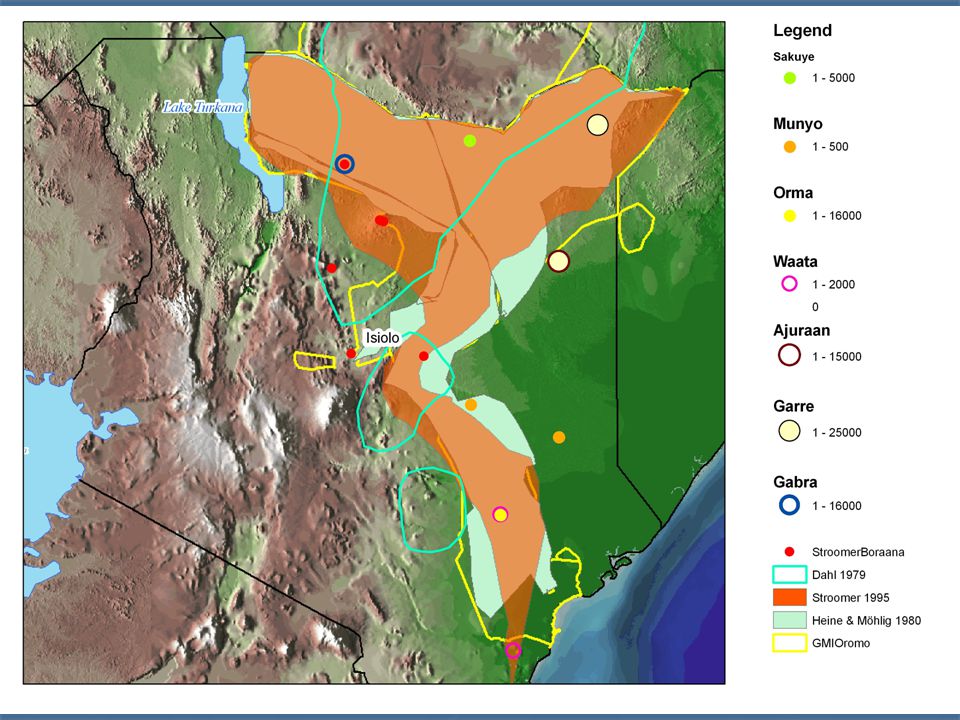Click the '1 - 2000' range text

(833, 284)
